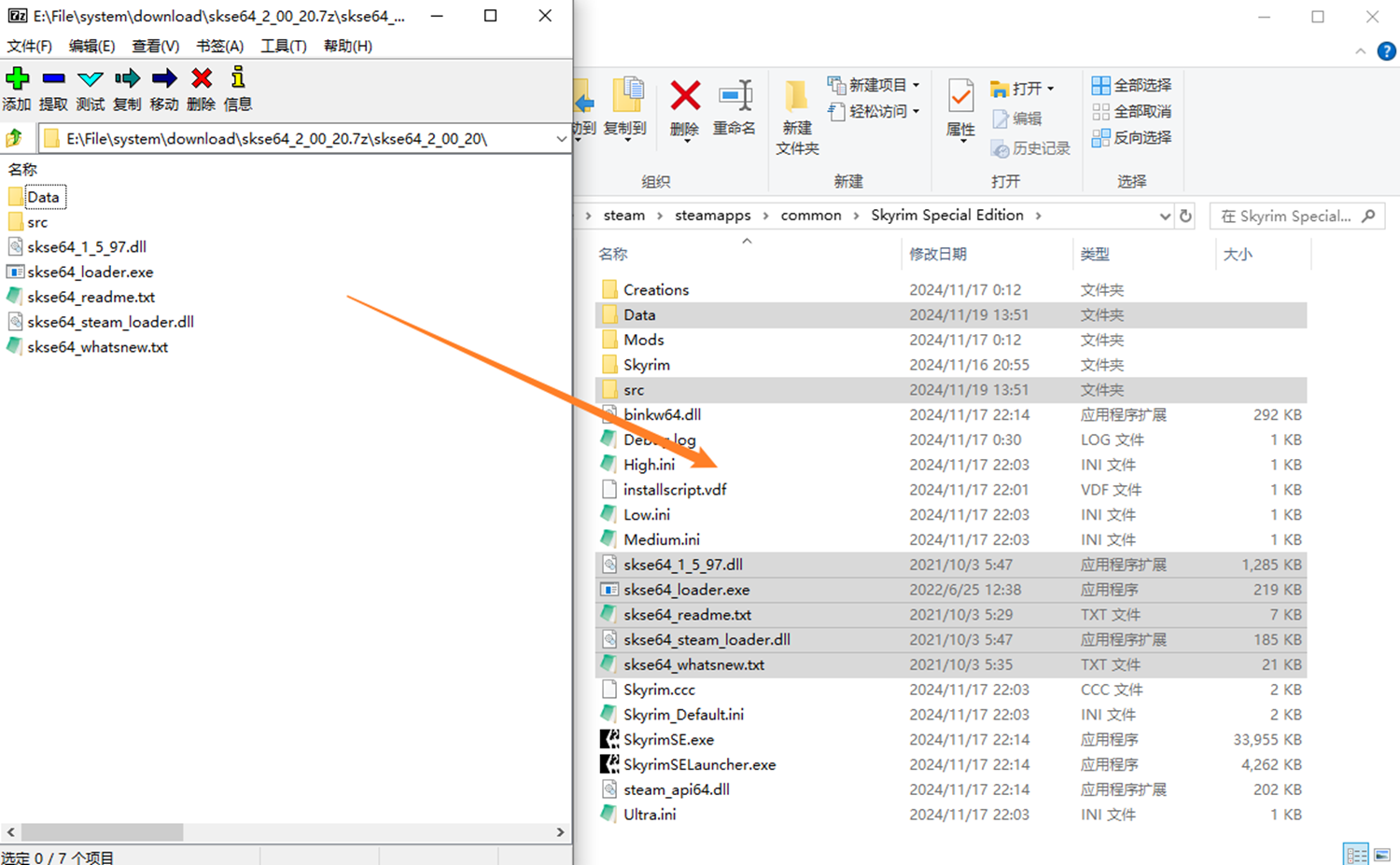
Task: Expand the 打开 dropdown in Explorer ribbon
Action: [1051, 89]
